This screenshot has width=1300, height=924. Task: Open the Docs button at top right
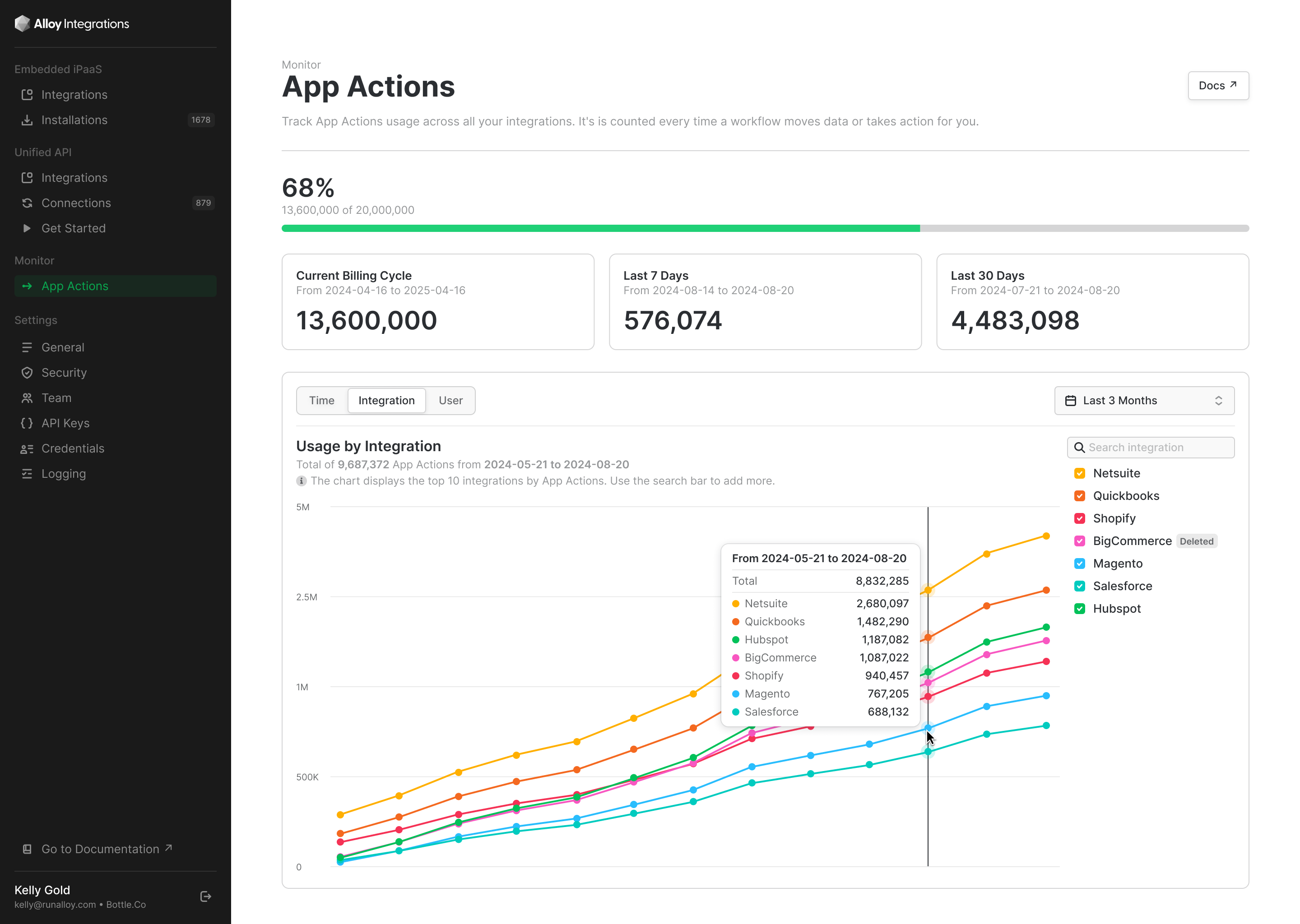(x=1217, y=85)
